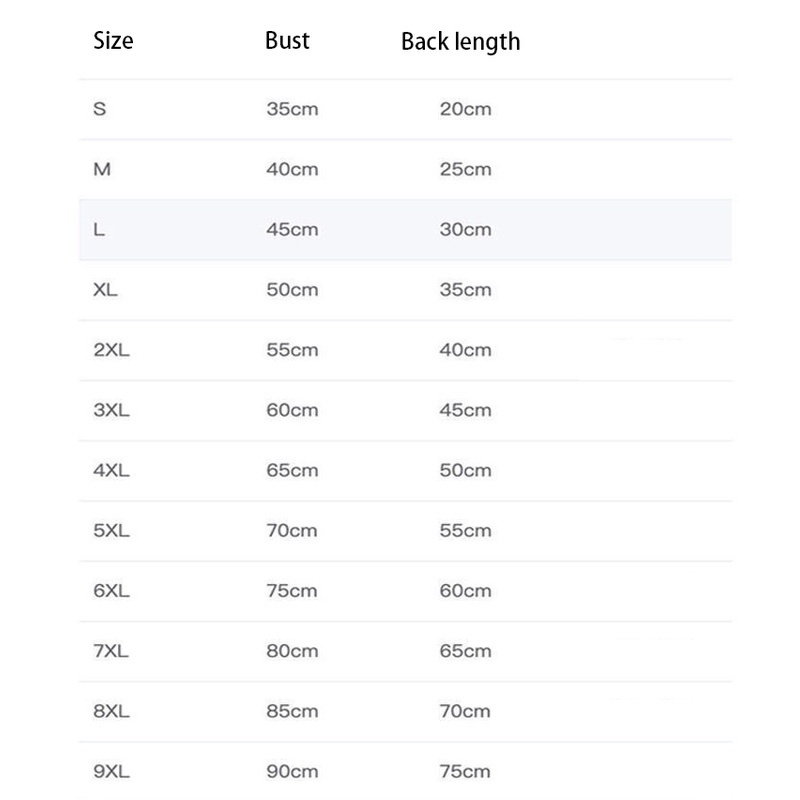Click the 6XL size label
This screenshot has height=800, width=800.
pyautogui.click(x=111, y=591)
